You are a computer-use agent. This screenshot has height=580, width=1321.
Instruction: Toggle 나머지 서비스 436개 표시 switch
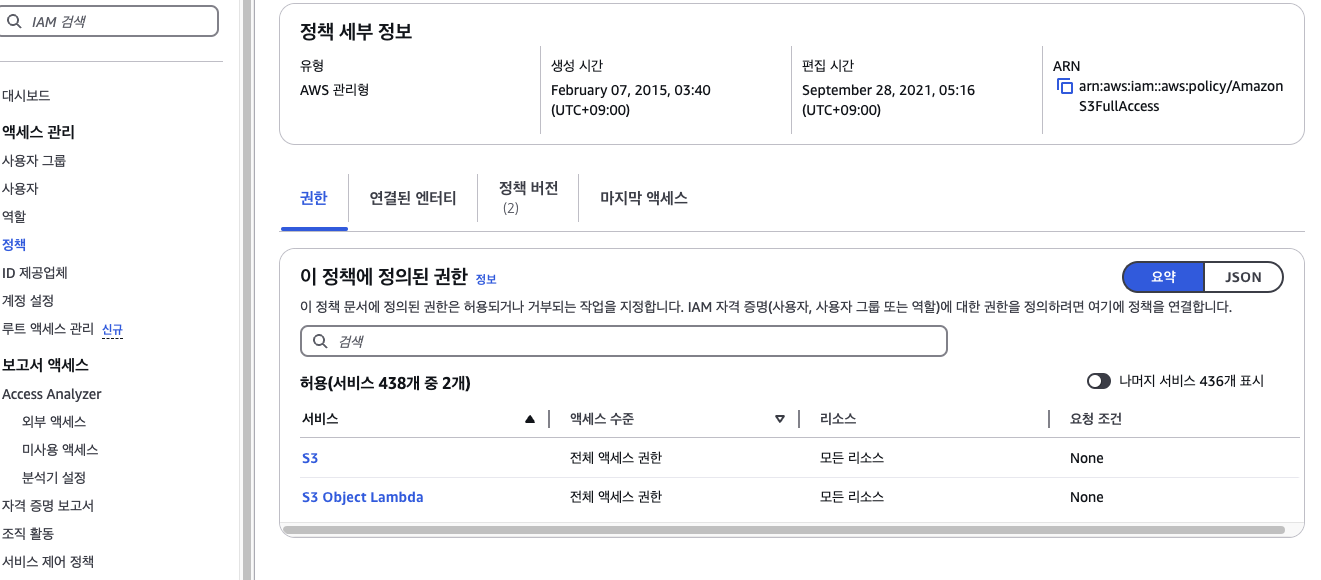point(1099,381)
